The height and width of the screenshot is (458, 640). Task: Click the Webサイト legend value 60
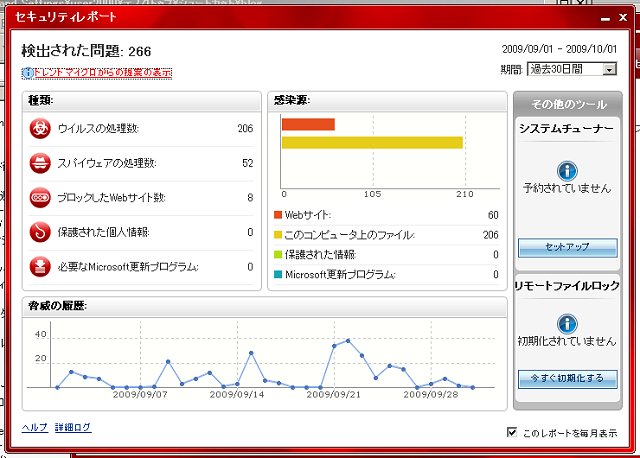tap(493, 215)
